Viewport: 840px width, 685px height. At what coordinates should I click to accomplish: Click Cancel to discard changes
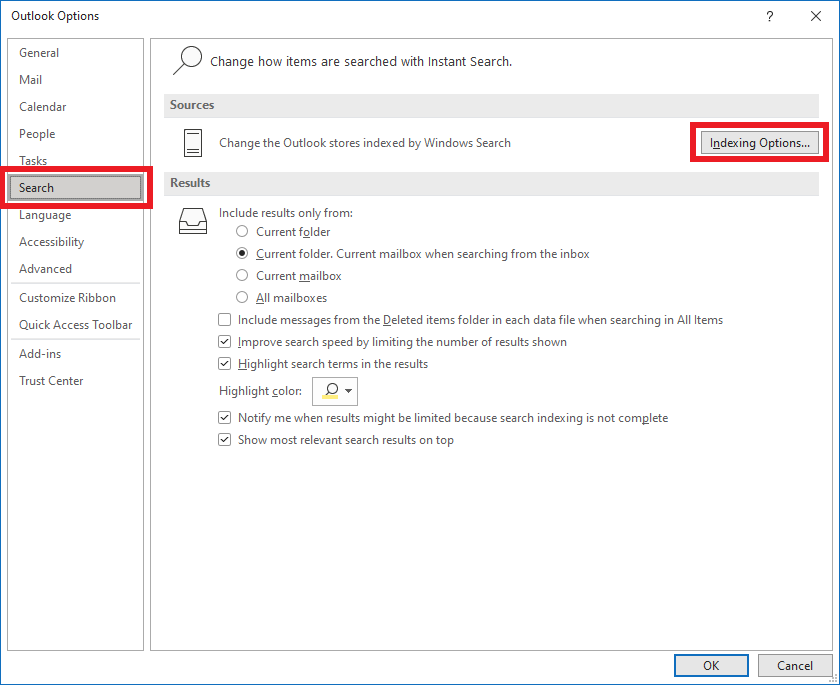pyautogui.click(x=794, y=666)
